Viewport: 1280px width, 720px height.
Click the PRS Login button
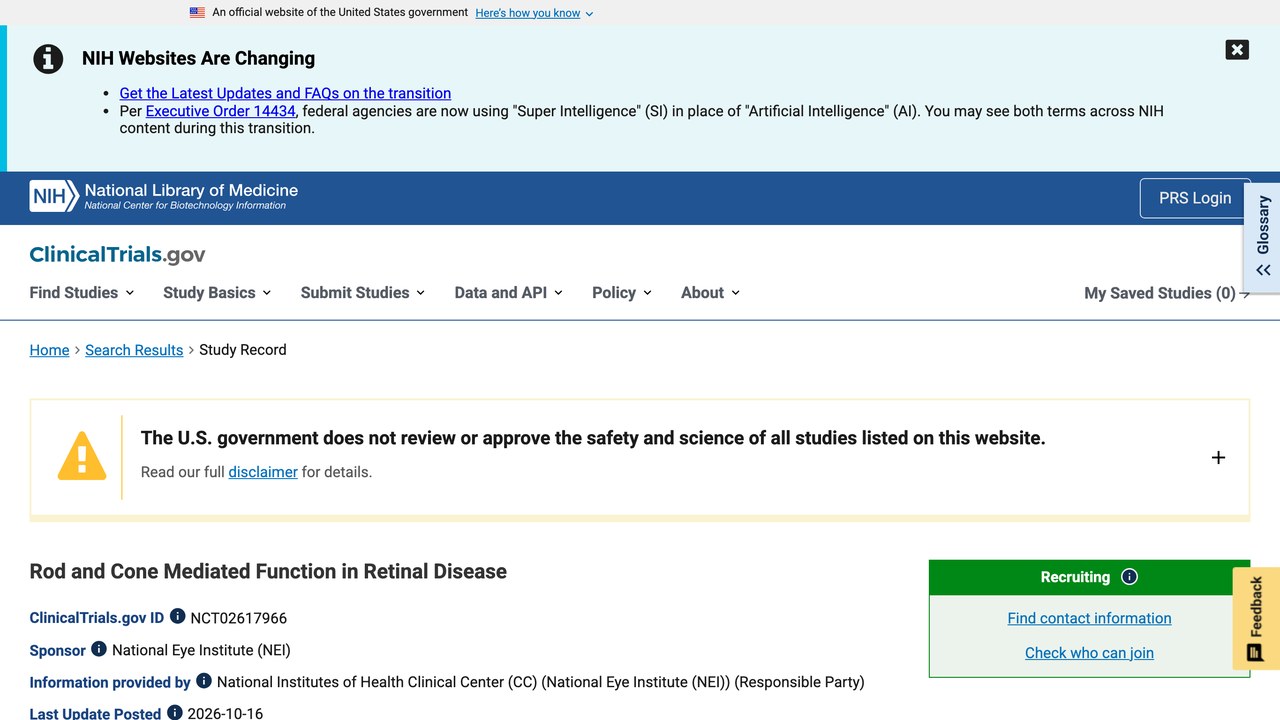[1195, 198]
